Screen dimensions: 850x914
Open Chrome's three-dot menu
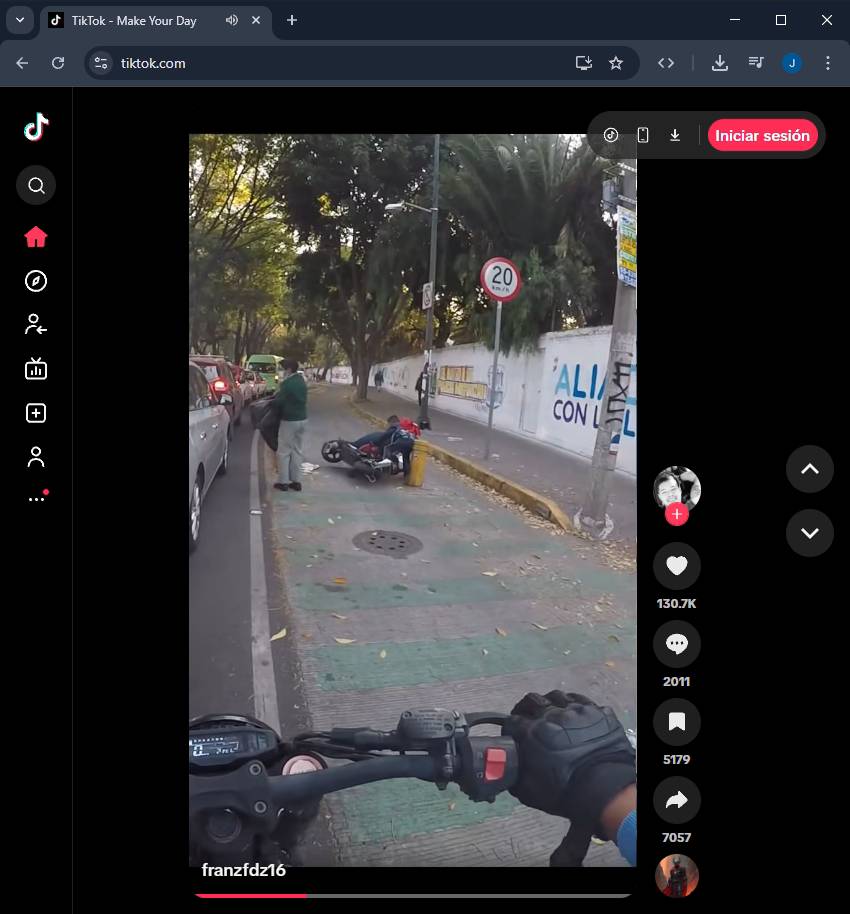point(827,63)
